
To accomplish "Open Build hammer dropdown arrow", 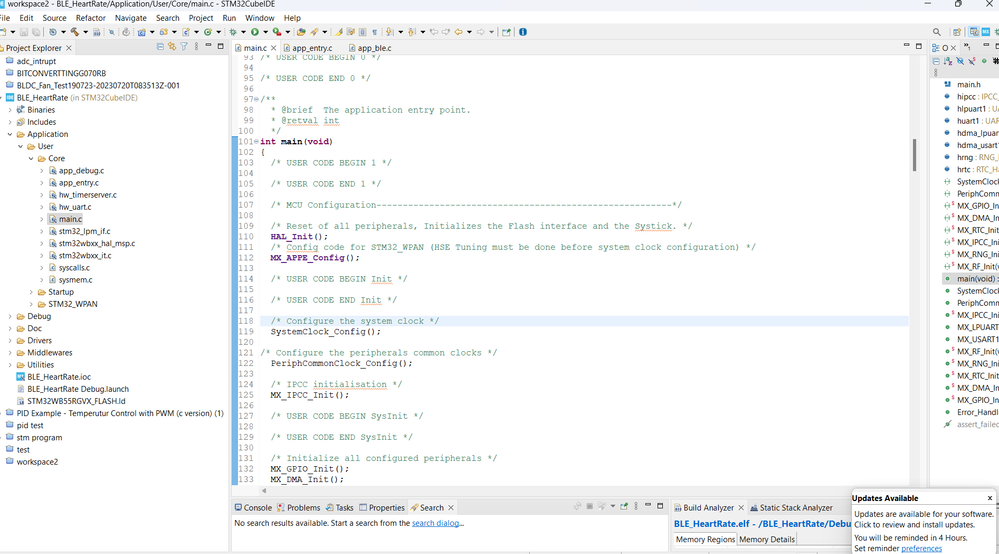I will [85, 32].
